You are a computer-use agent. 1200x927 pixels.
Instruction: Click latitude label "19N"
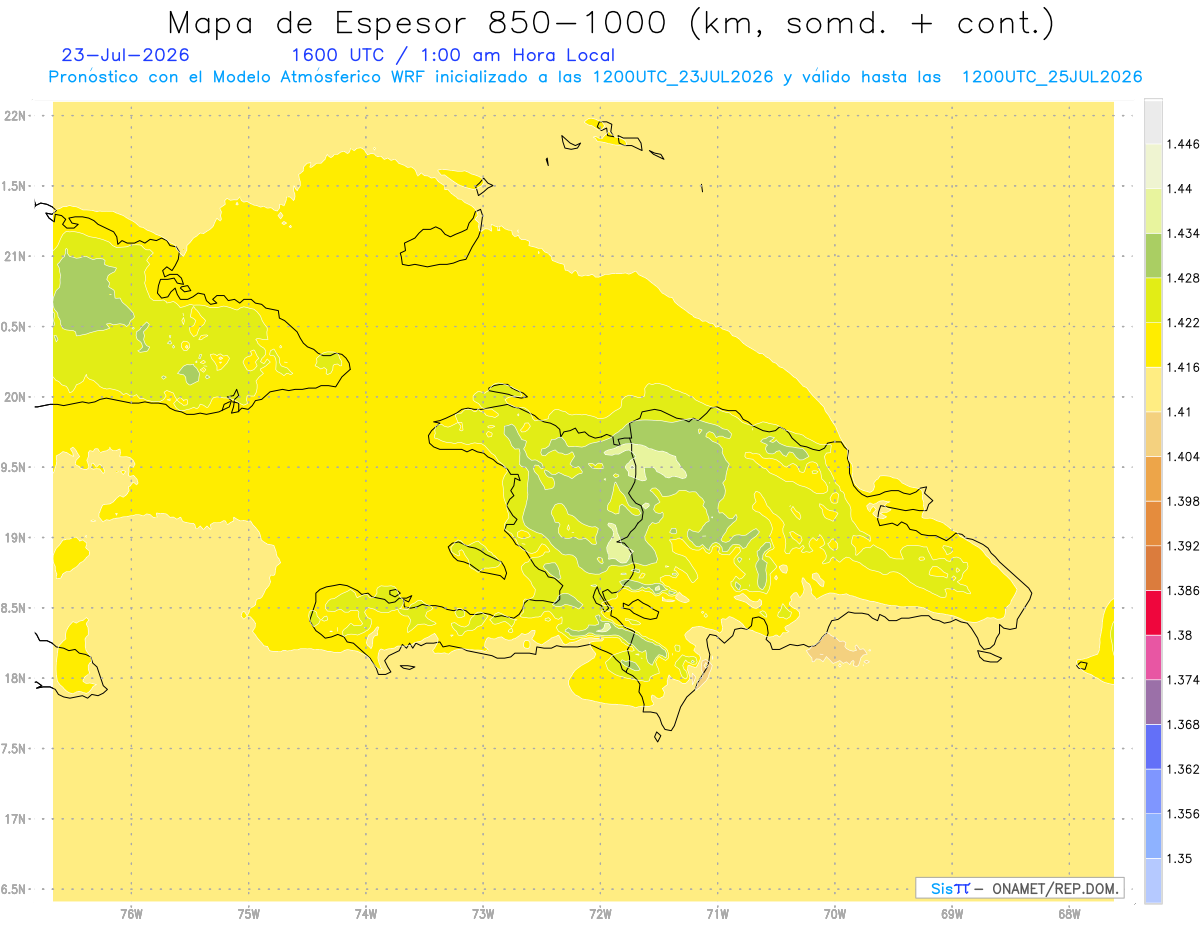pyautogui.click(x=17, y=538)
